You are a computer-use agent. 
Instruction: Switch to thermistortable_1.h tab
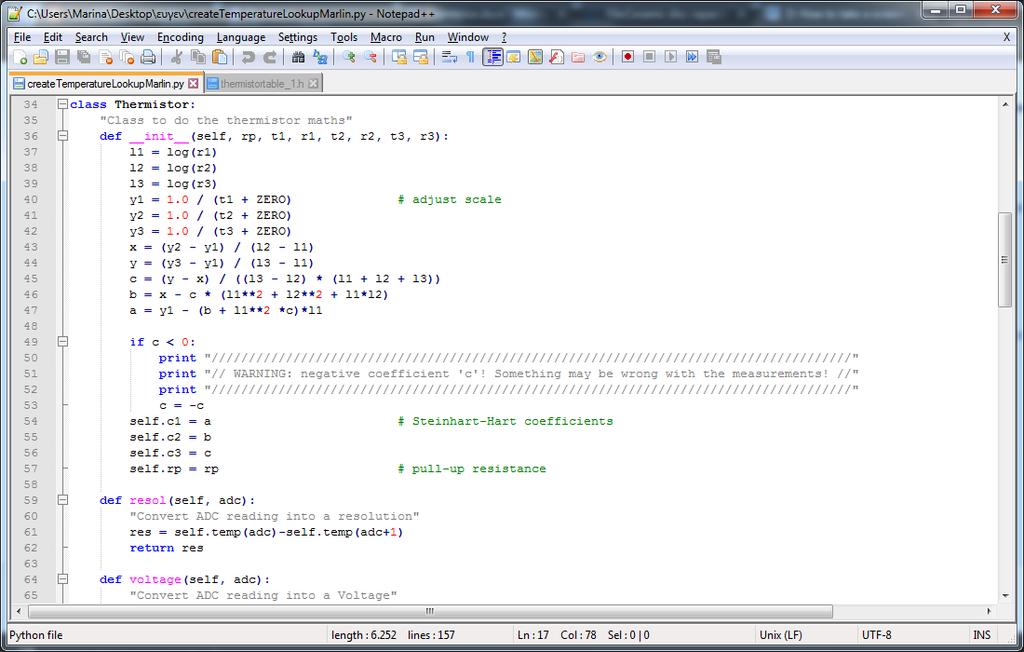point(263,84)
